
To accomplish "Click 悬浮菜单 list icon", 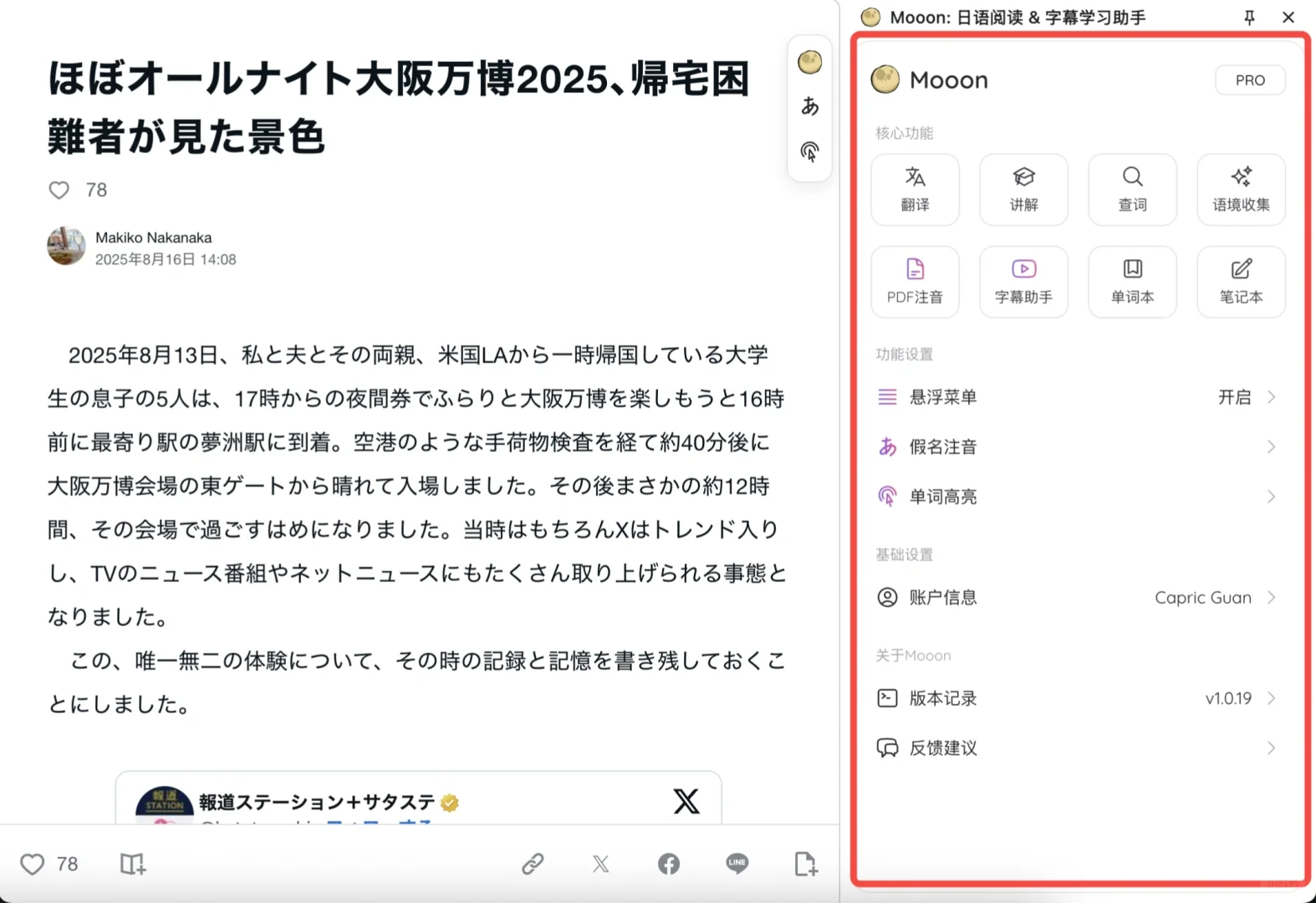I will pyautogui.click(x=887, y=397).
